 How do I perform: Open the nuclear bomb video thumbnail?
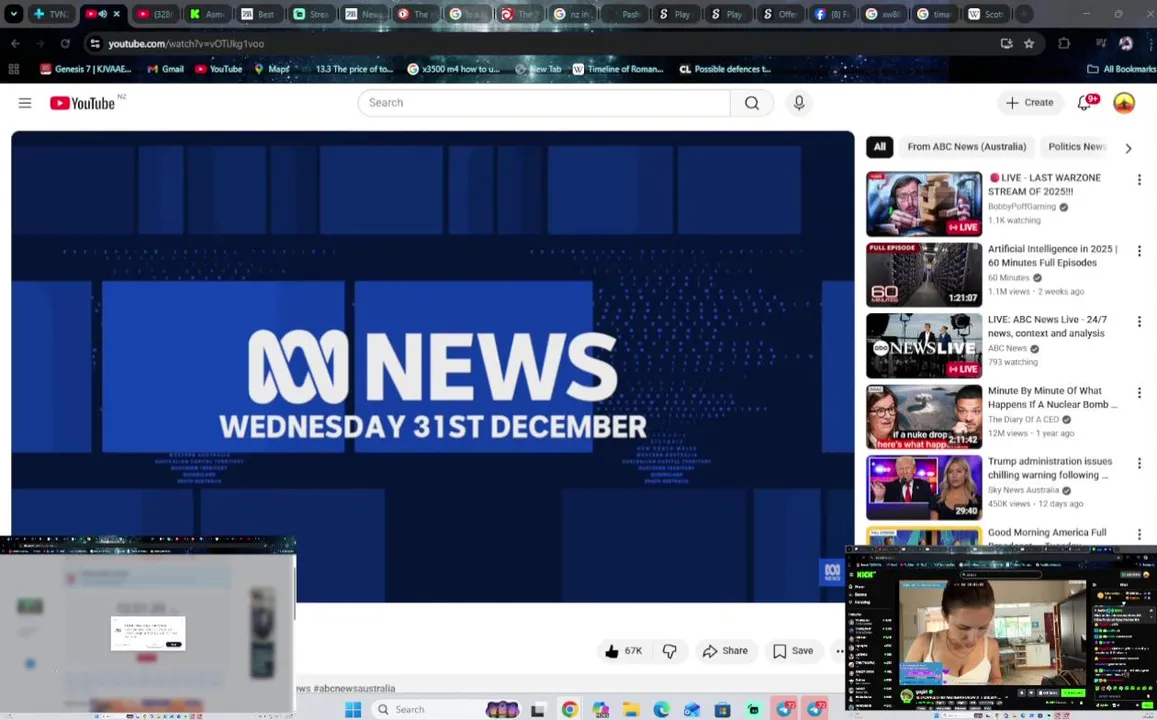[x=924, y=417]
